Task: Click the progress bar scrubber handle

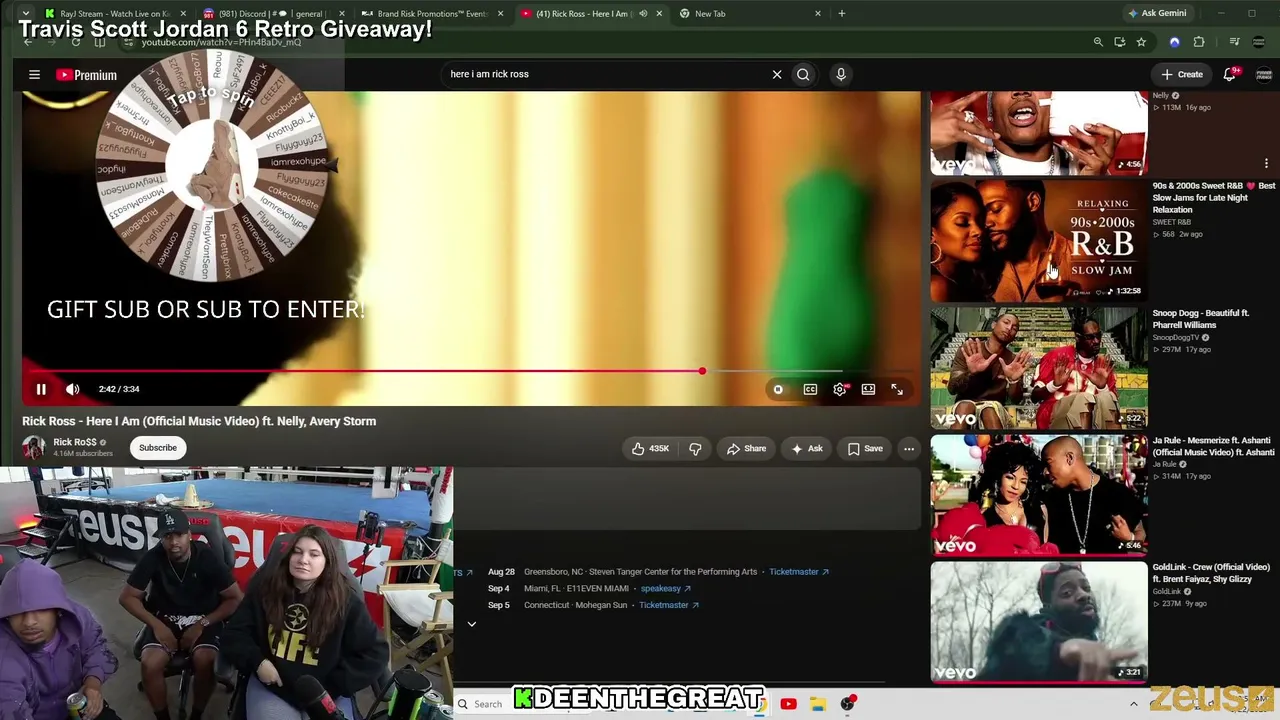Action: (702, 371)
